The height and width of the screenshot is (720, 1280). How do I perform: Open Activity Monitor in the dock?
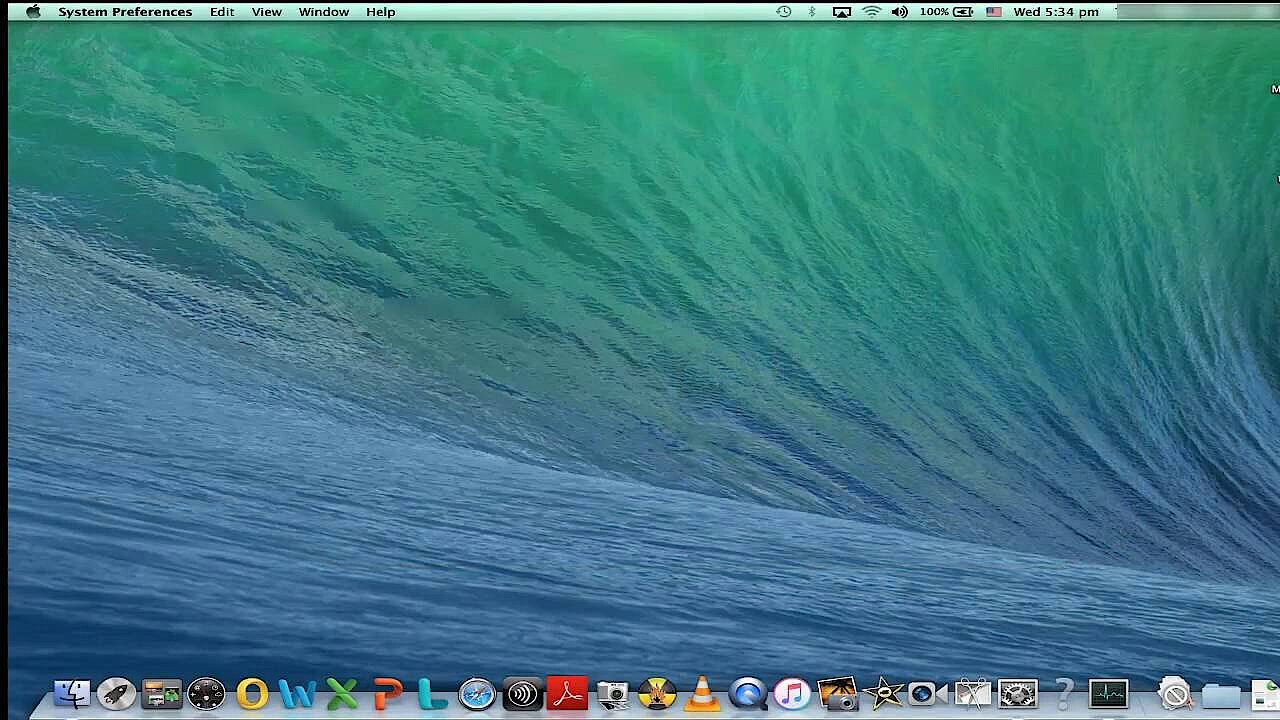click(x=1108, y=693)
